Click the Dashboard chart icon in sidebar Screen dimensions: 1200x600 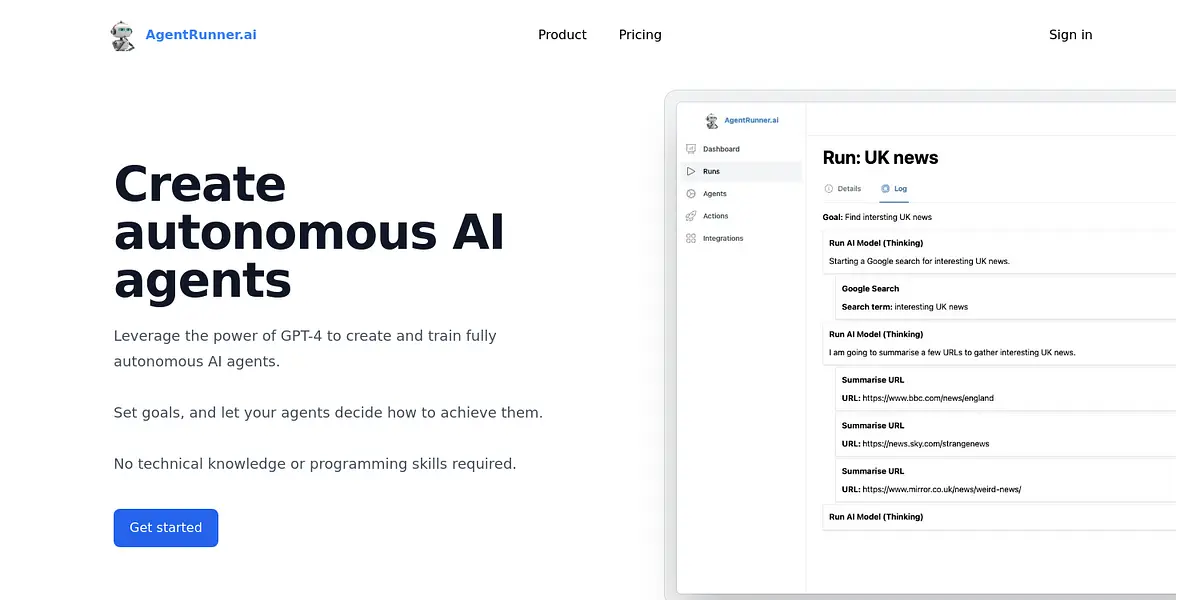coord(691,149)
